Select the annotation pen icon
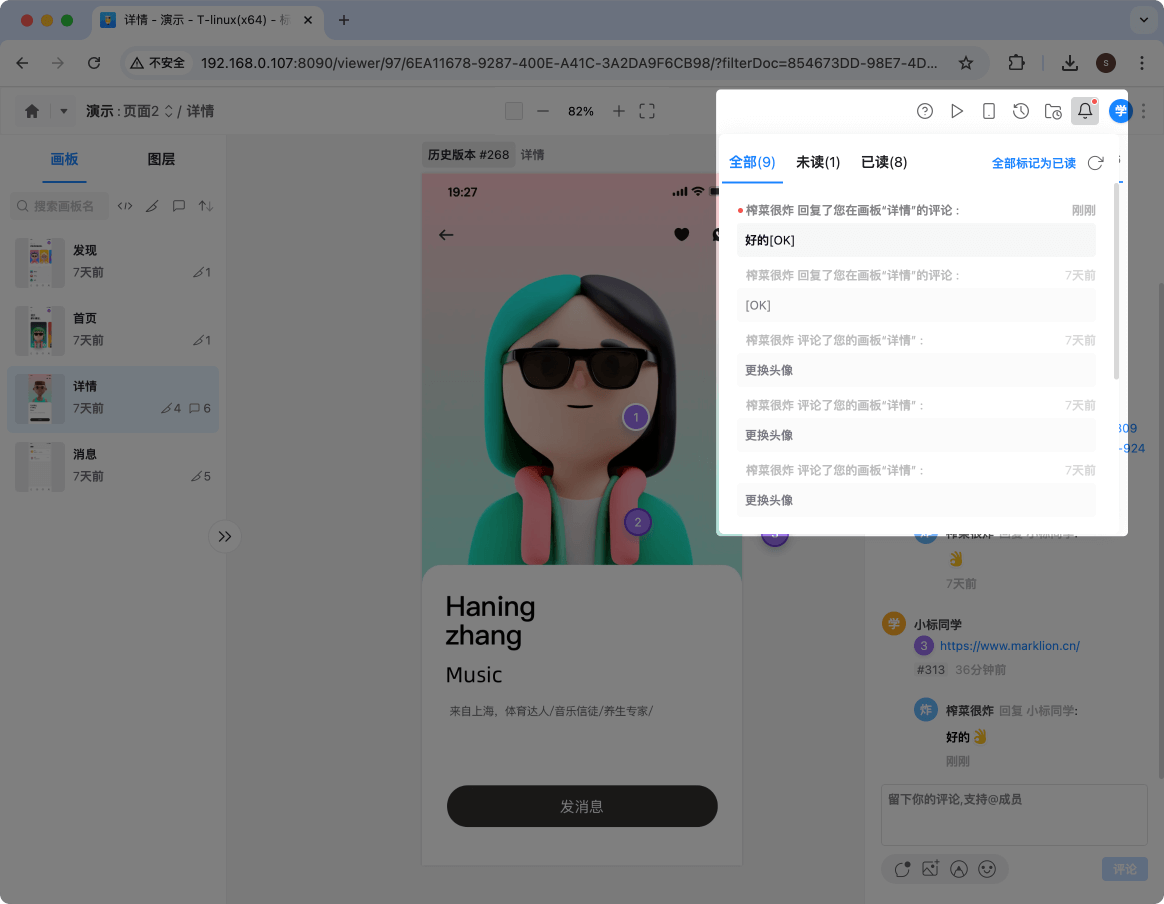The height and width of the screenshot is (904, 1164). [x=152, y=206]
